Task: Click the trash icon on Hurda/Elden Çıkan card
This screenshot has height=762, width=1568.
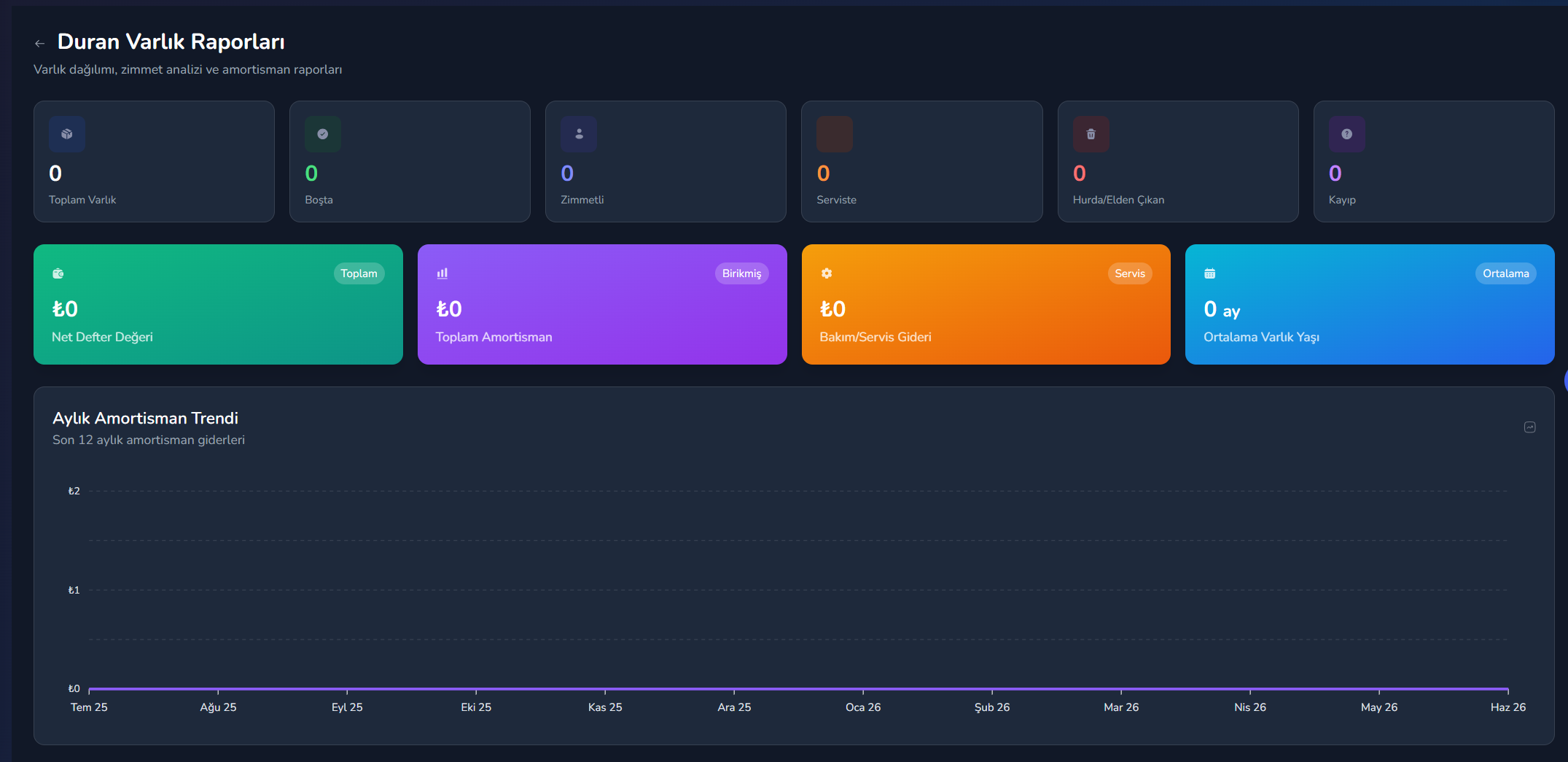Action: tap(1091, 134)
